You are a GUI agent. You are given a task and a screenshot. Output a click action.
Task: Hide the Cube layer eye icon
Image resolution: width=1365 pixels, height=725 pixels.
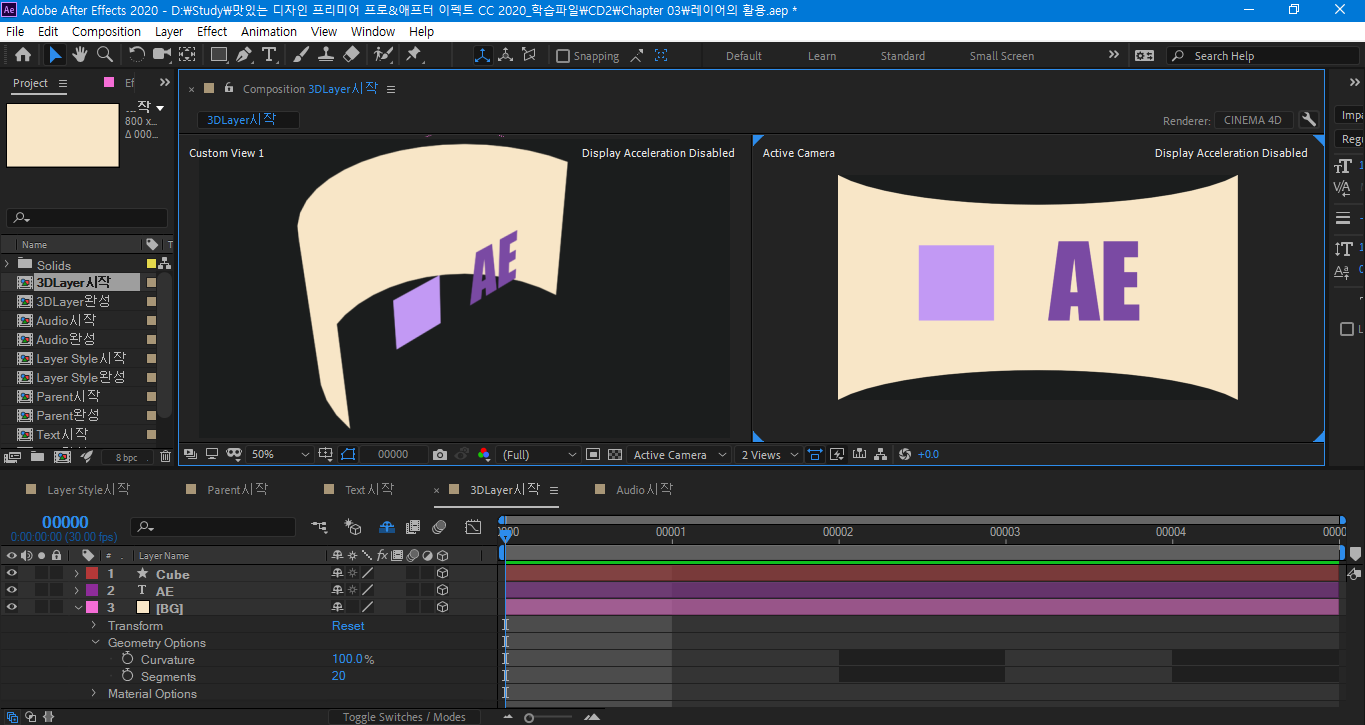tap(12, 574)
